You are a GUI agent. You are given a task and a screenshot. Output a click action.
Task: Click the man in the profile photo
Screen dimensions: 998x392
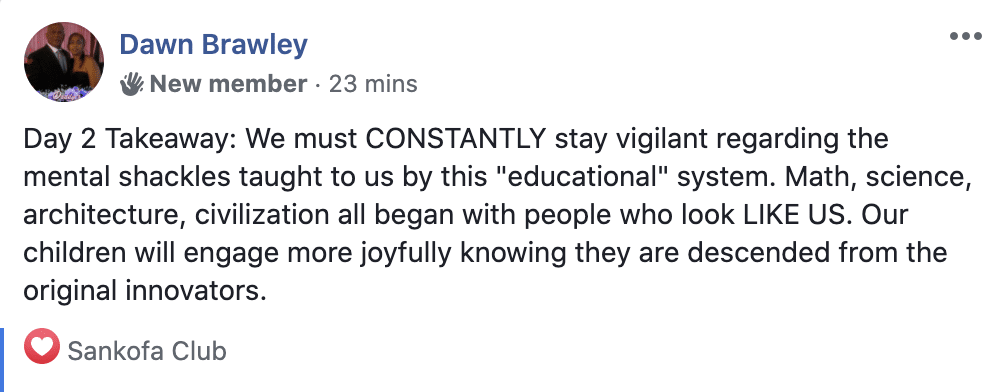(x=51, y=60)
